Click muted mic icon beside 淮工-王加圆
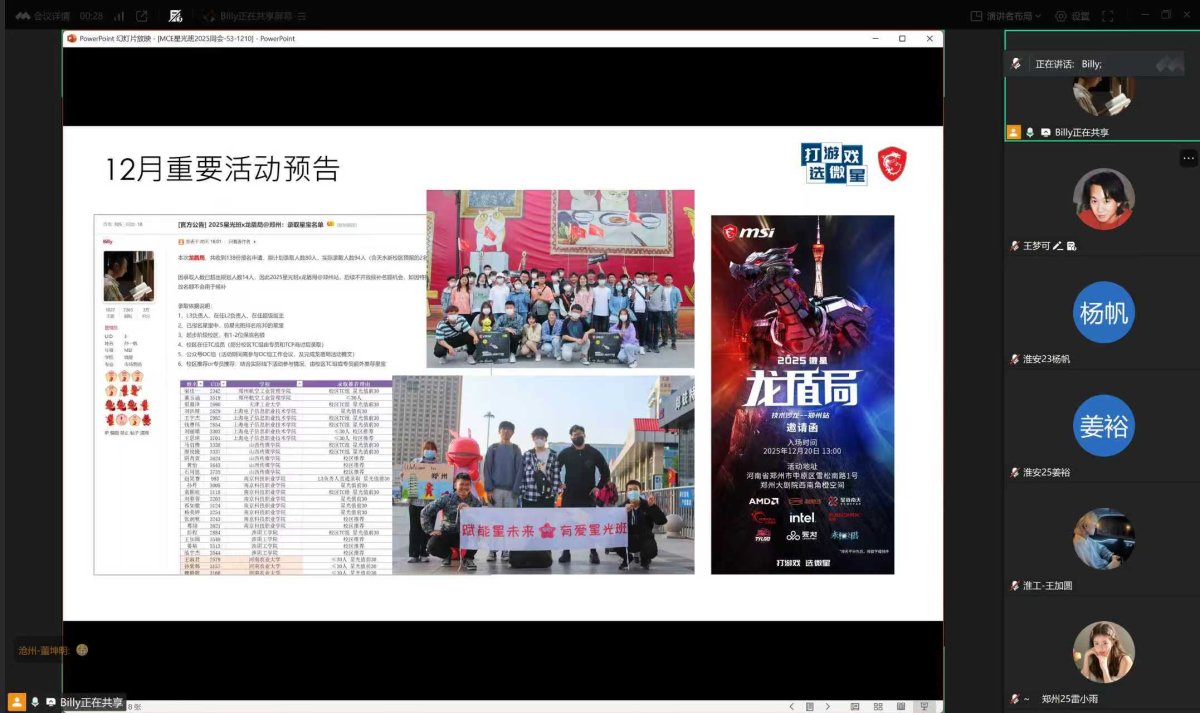 pyautogui.click(x=1014, y=586)
